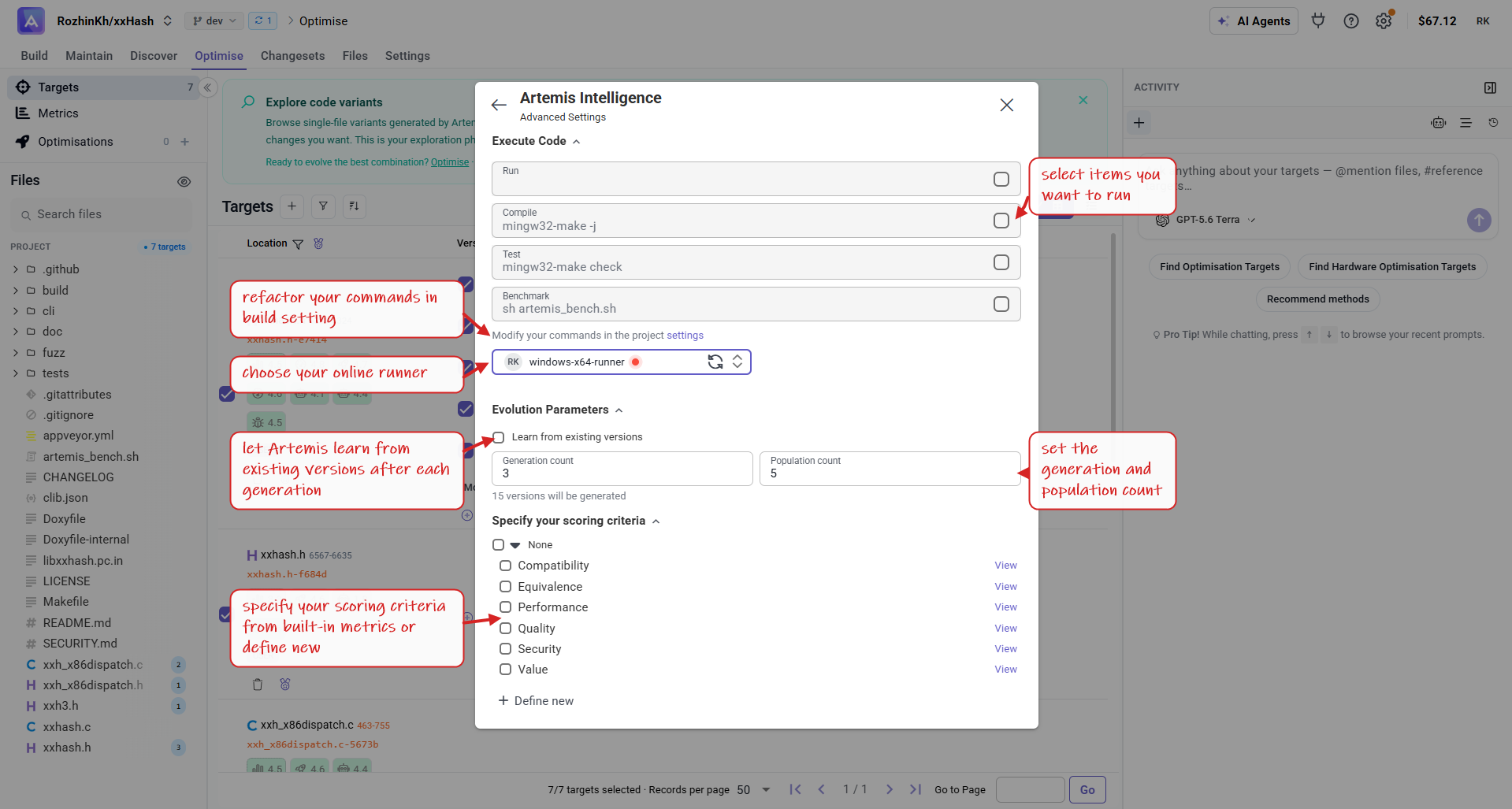1512x809 pixels.
Task: Go back with the dialog's left arrow
Action: point(499,105)
